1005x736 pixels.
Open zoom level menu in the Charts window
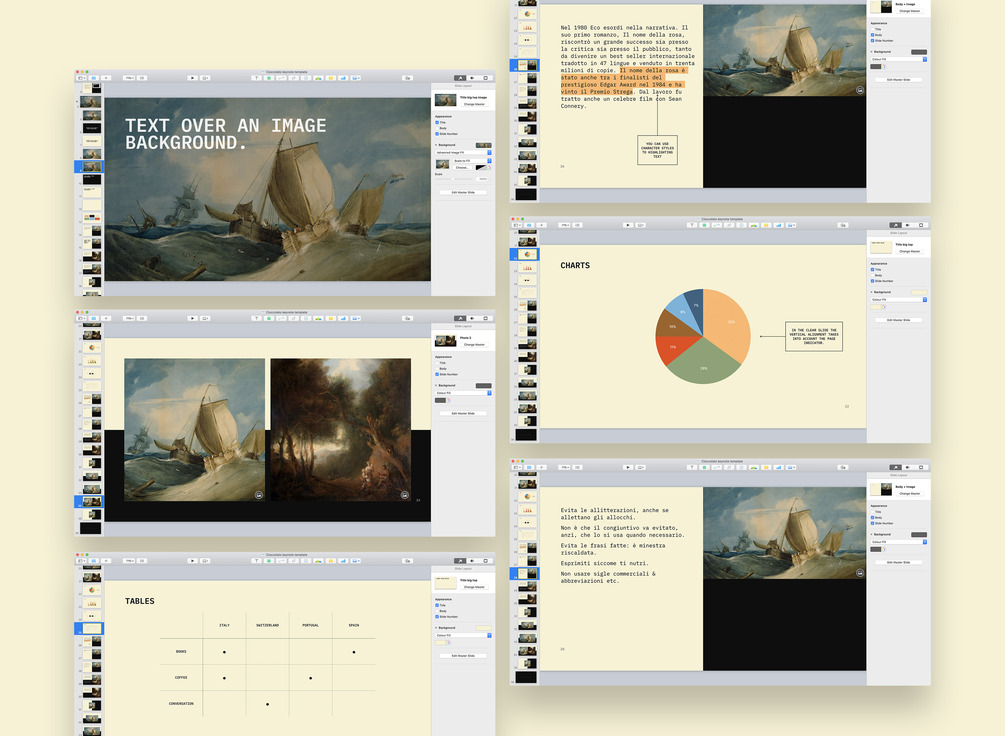(565, 225)
